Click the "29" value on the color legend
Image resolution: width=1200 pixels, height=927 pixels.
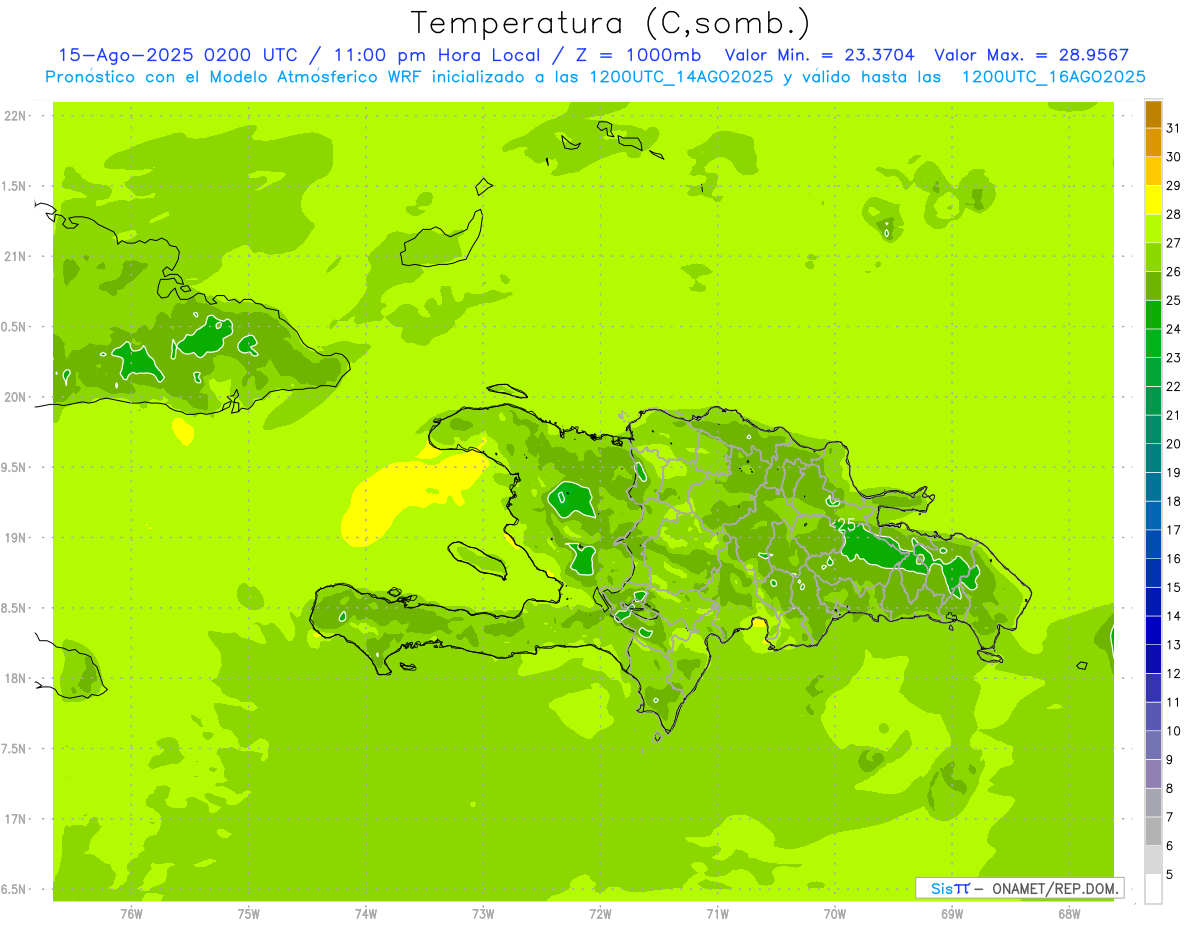pos(1174,185)
